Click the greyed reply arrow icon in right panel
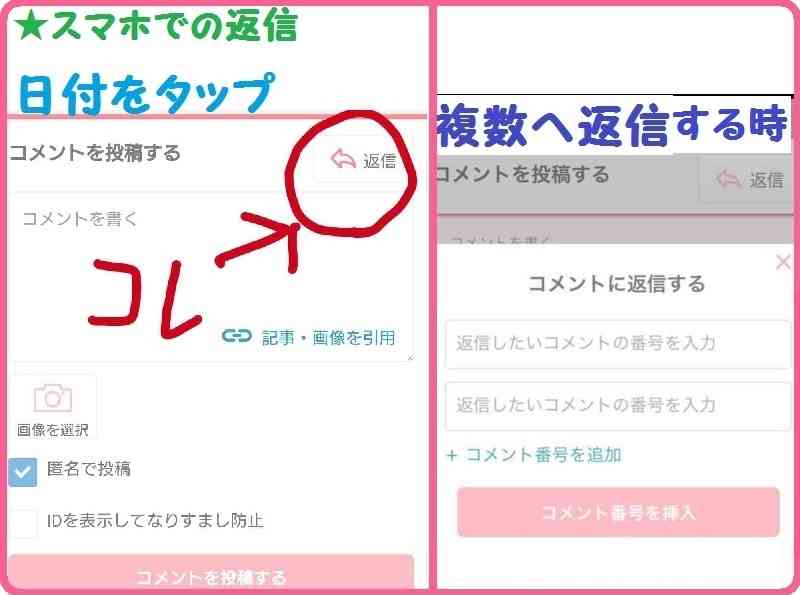 click(x=729, y=179)
